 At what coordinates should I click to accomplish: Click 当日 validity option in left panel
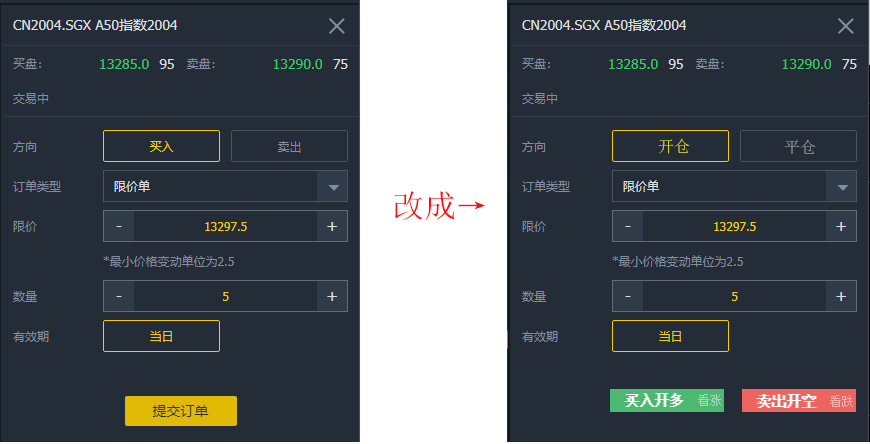click(x=161, y=336)
